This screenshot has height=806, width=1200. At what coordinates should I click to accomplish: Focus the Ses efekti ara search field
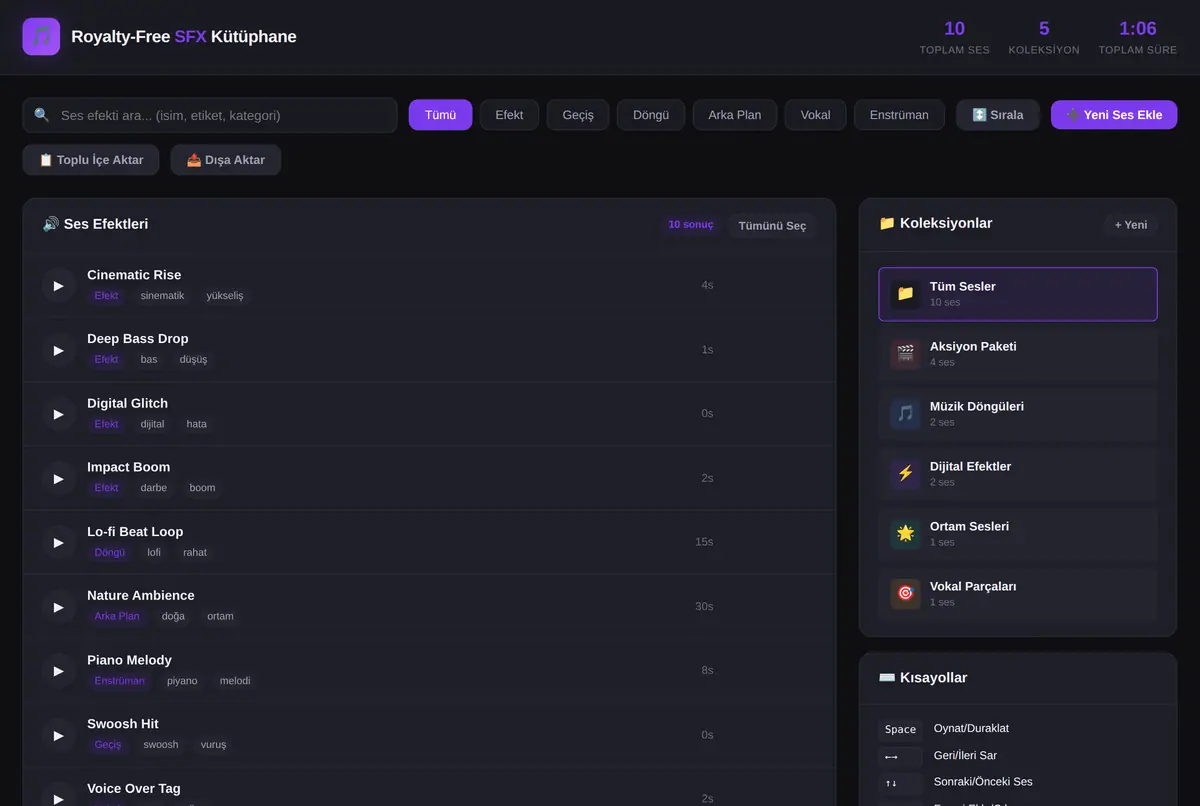point(210,115)
